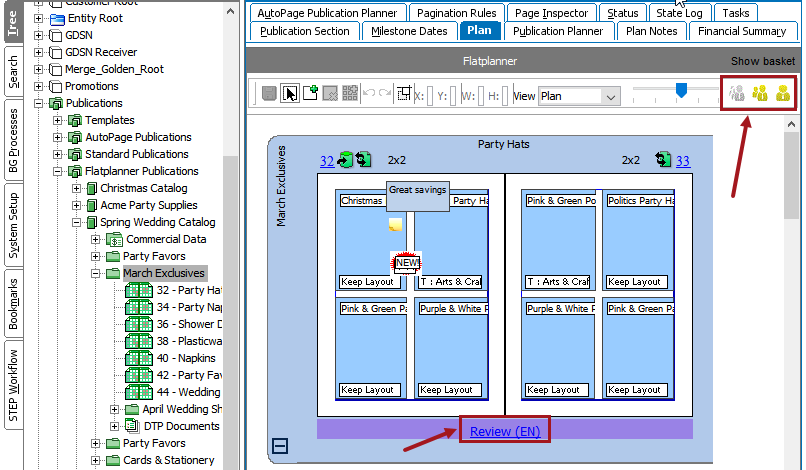This screenshot has height=470, width=806.
Task: Click the green sync icon beside page 33
Action: [662, 160]
